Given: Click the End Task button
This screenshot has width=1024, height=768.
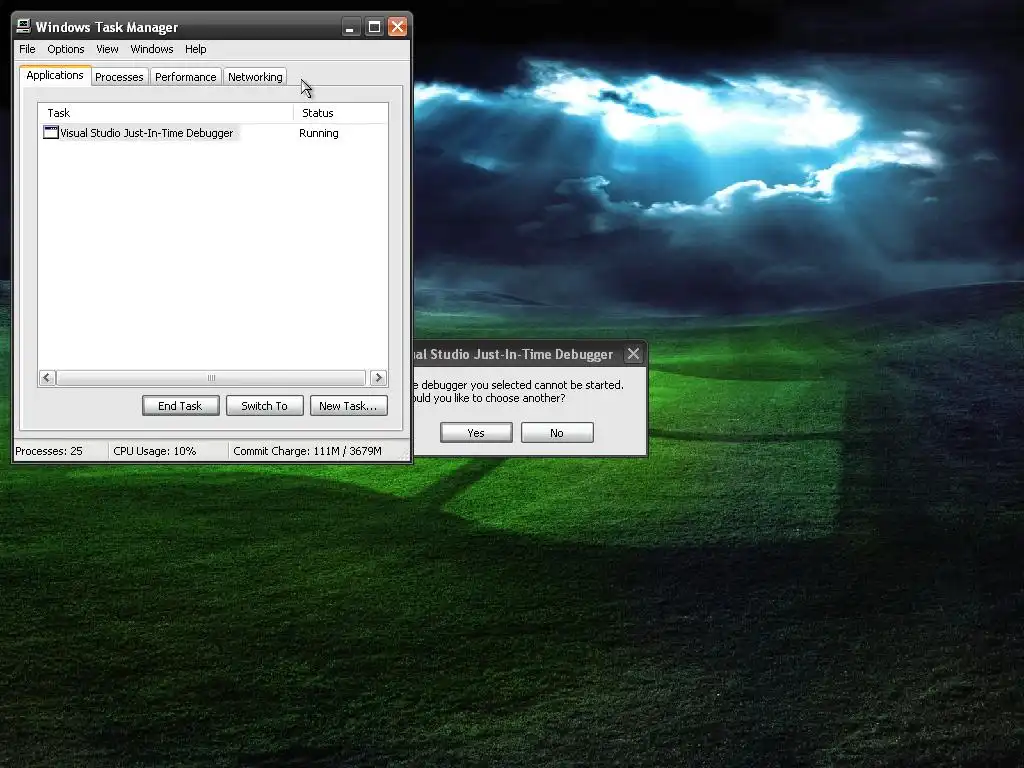Looking at the screenshot, I should (x=180, y=406).
